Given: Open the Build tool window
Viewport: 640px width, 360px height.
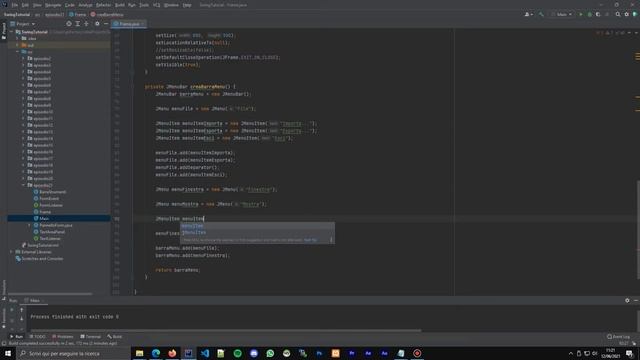Looking at the screenshot, I should pos(115,337).
